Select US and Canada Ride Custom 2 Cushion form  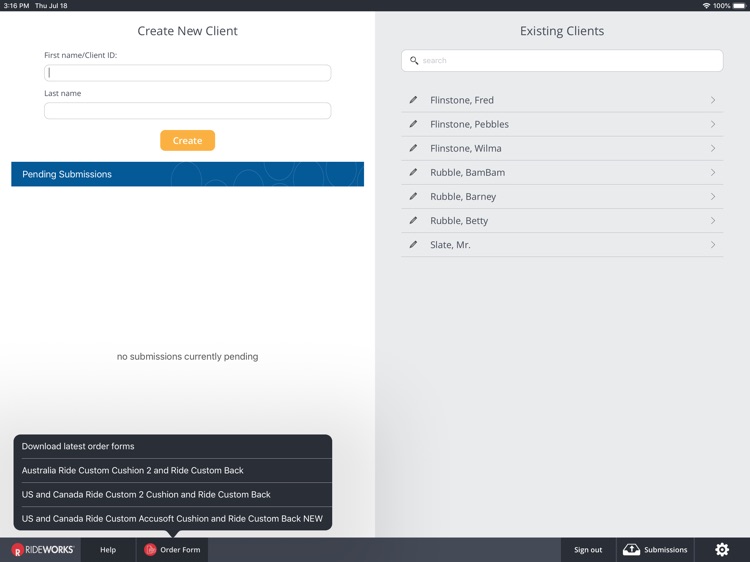coord(173,494)
